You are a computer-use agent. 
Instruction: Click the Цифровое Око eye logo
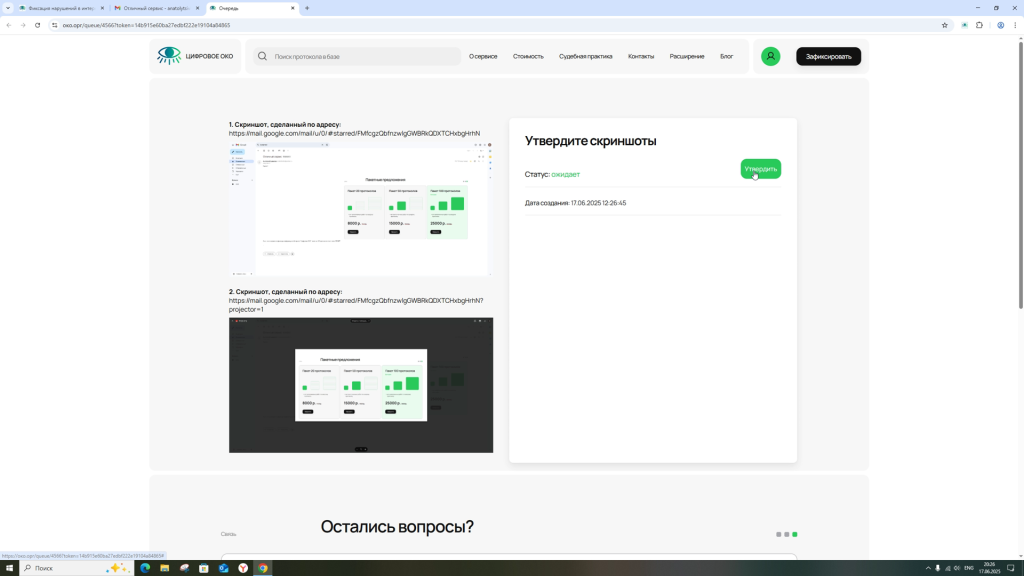[x=169, y=56]
